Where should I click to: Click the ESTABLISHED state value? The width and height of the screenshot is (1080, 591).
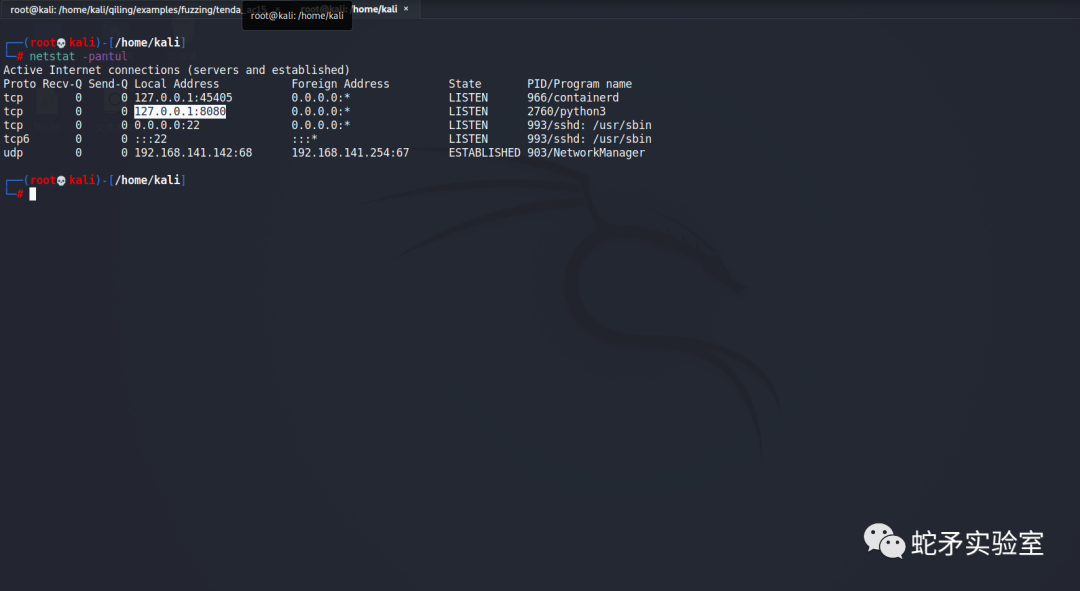pyautogui.click(x=484, y=153)
